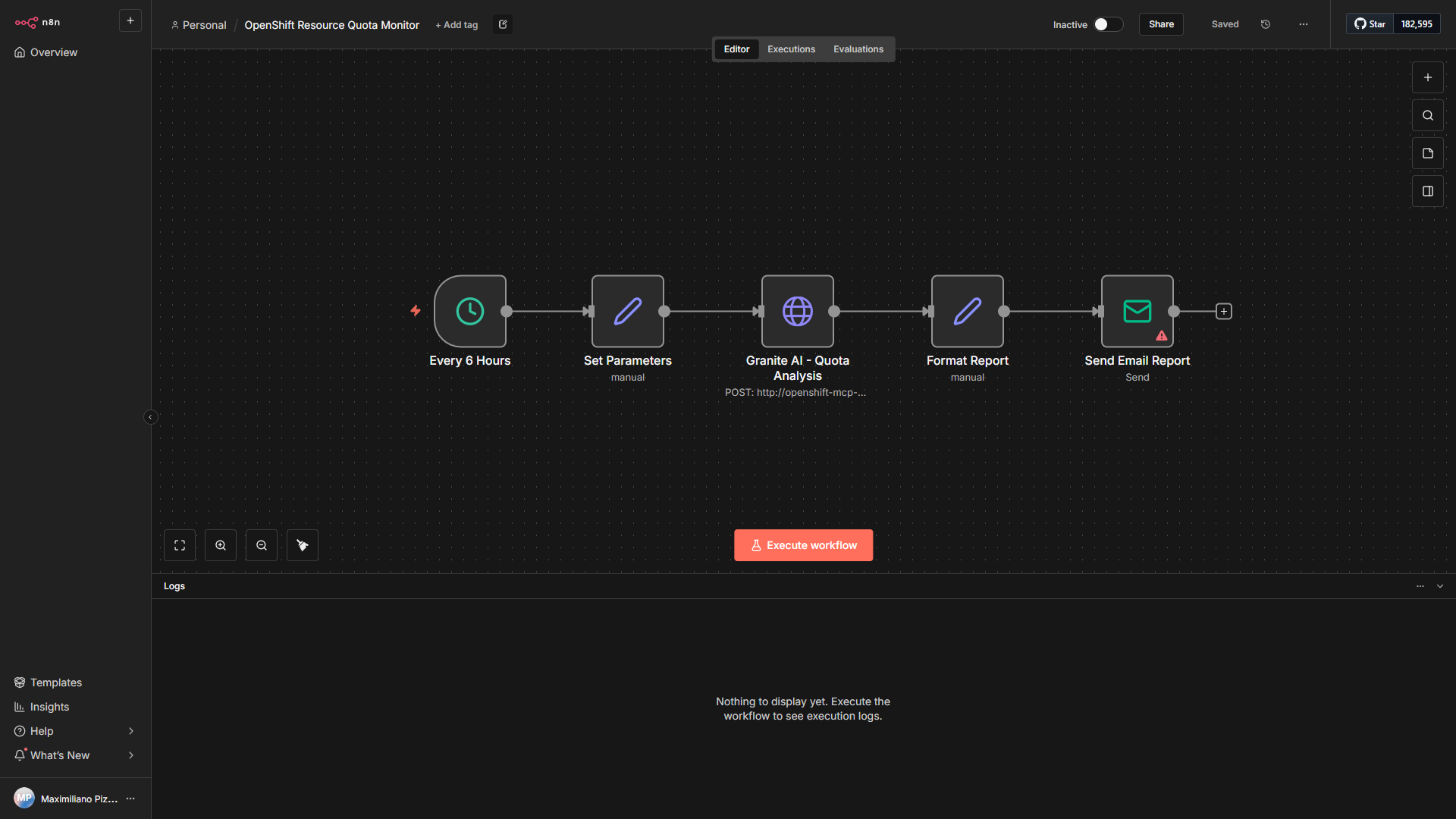Zoom in on the canvas with magnifier icon

pos(220,544)
